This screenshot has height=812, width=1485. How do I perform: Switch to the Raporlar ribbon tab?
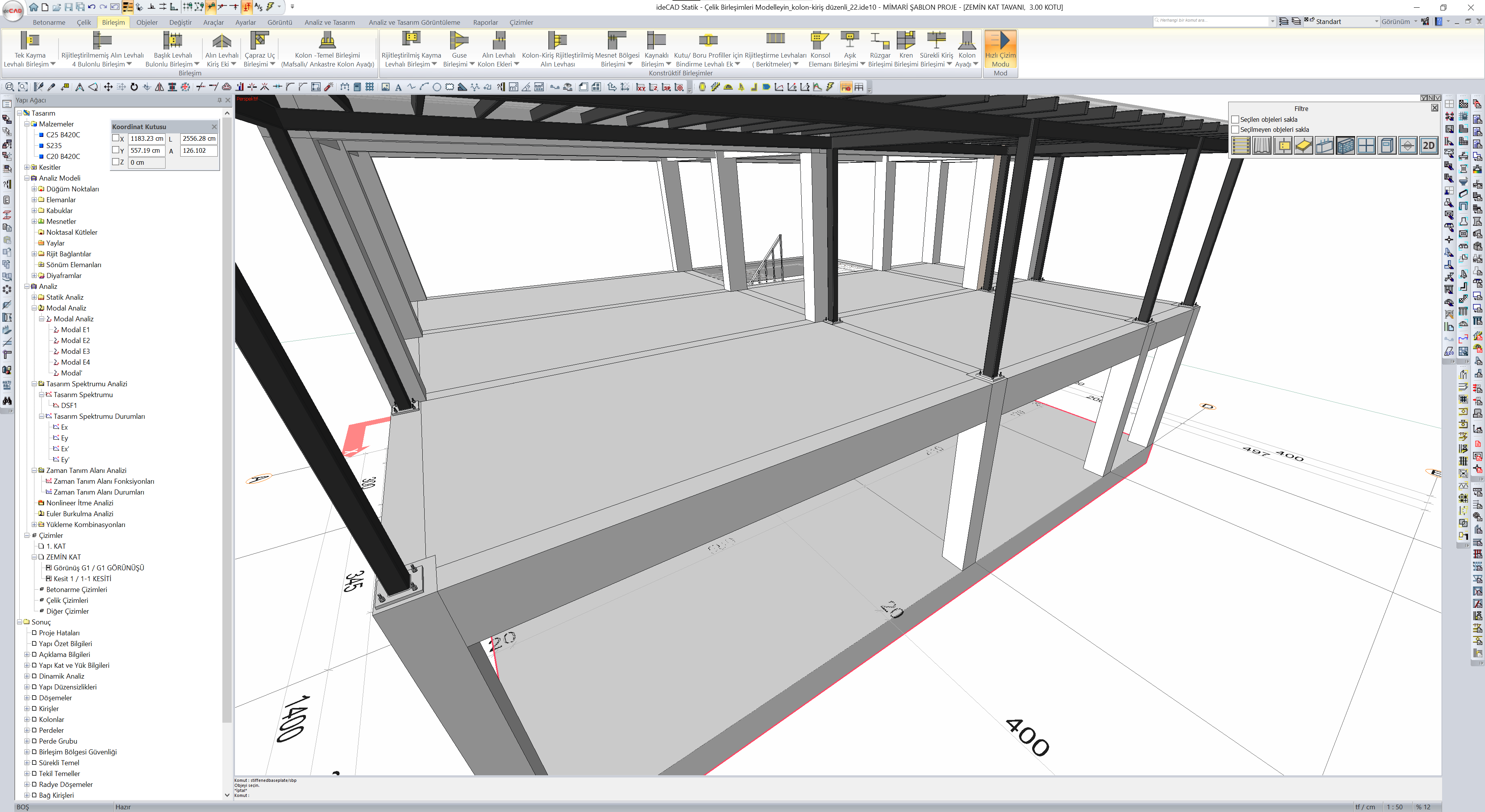click(485, 22)
